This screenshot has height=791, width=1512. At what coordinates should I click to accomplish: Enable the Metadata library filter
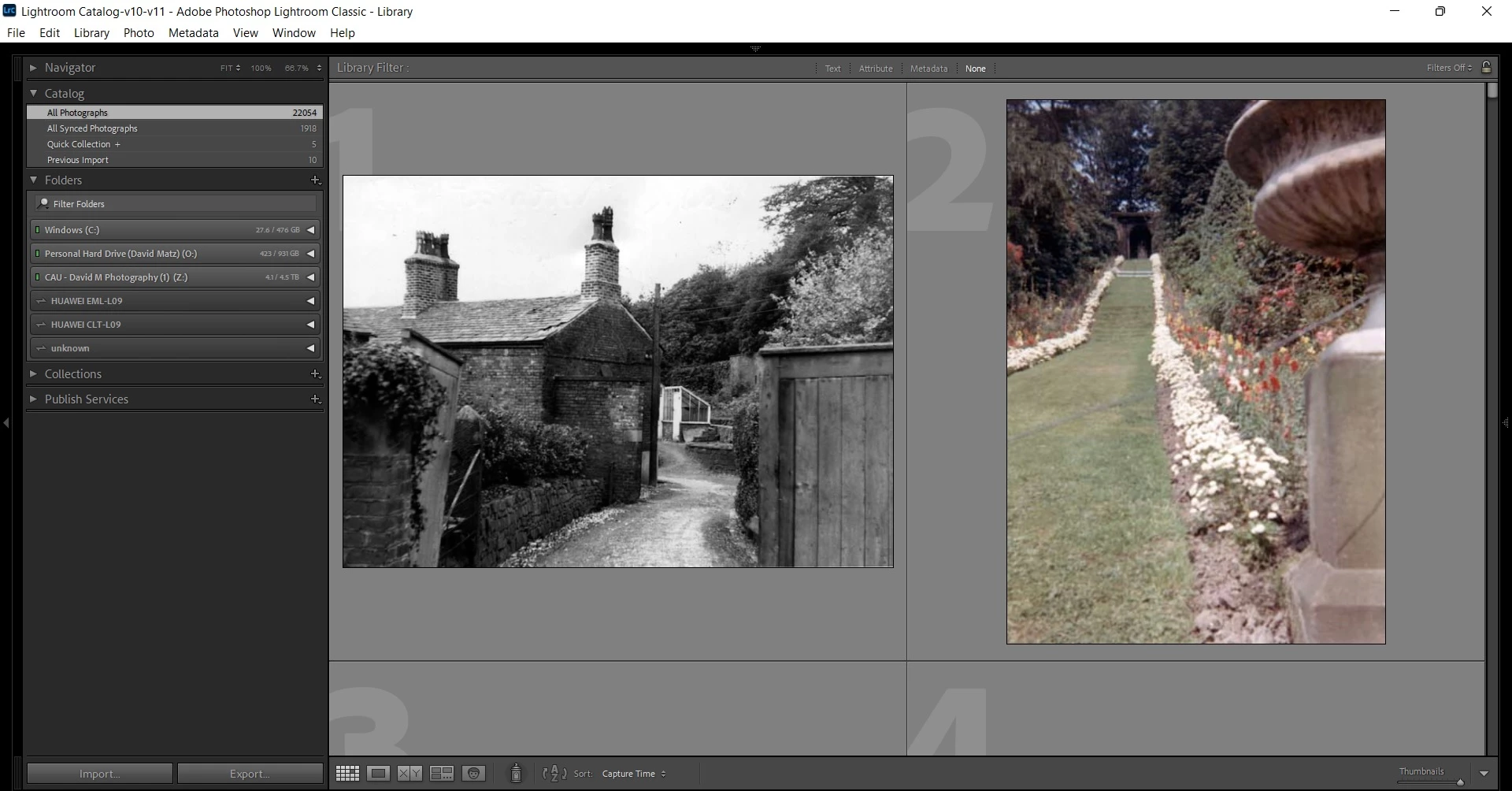tap(928, 69)
